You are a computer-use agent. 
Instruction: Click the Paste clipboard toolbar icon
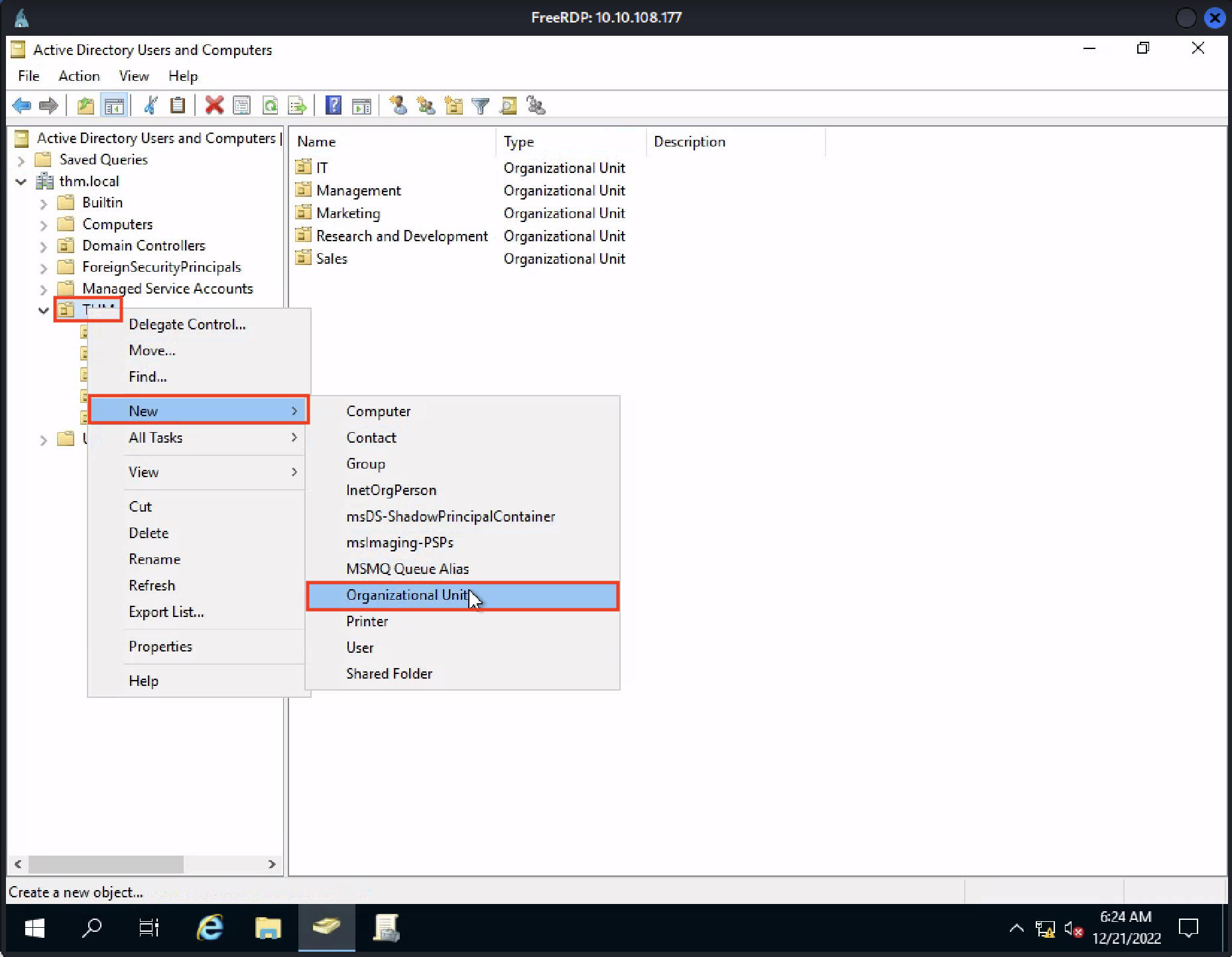point(177,105)
